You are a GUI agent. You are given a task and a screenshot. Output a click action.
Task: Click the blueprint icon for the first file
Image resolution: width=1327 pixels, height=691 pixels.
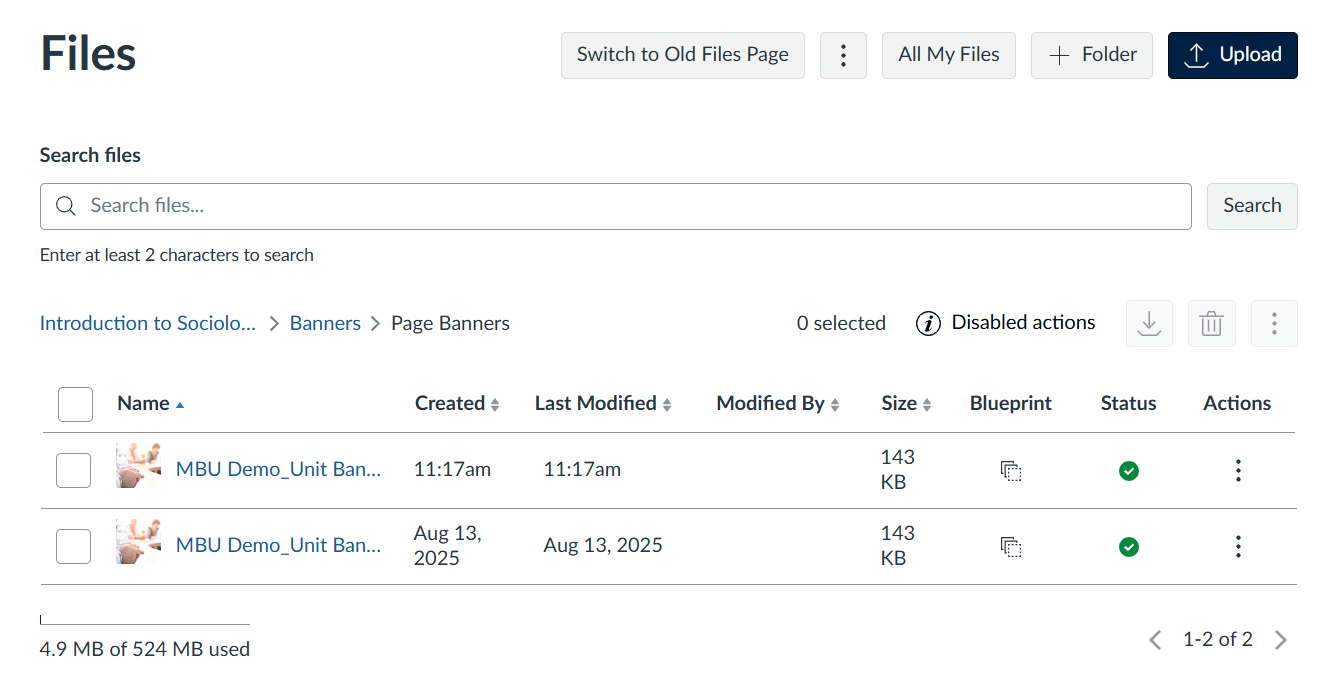click(1011, 470)
